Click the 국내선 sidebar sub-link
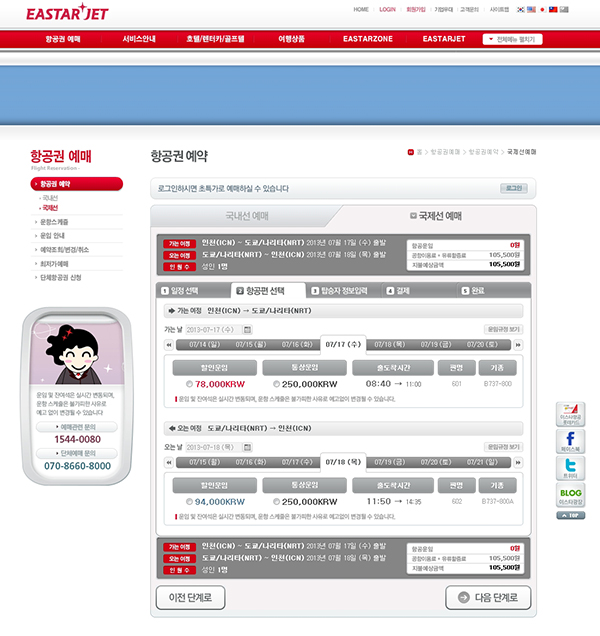Viewport: 600px width, 636px height. click(x=50, y=198)
